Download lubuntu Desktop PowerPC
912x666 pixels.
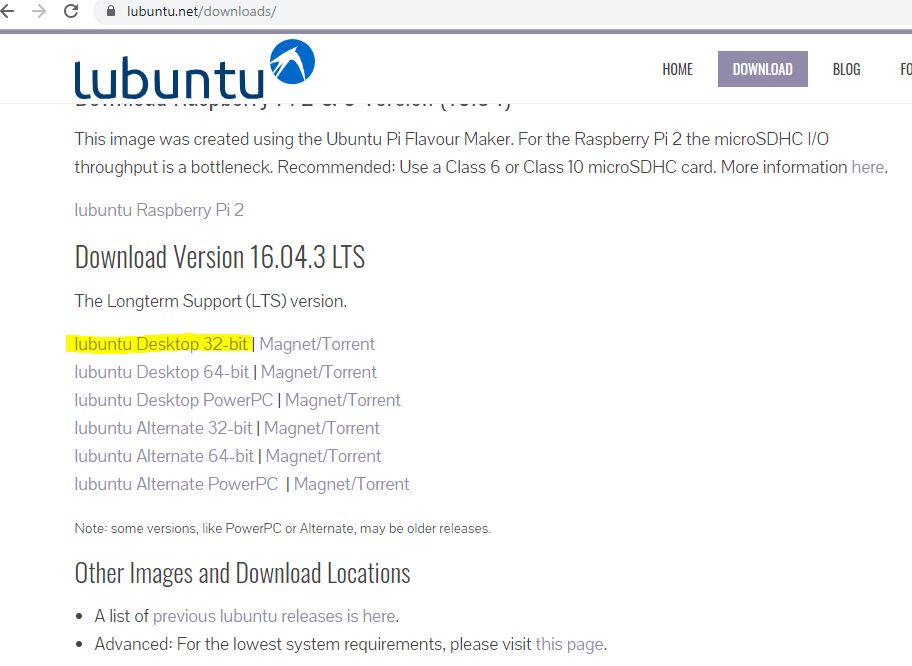click(x=174, y=400)
